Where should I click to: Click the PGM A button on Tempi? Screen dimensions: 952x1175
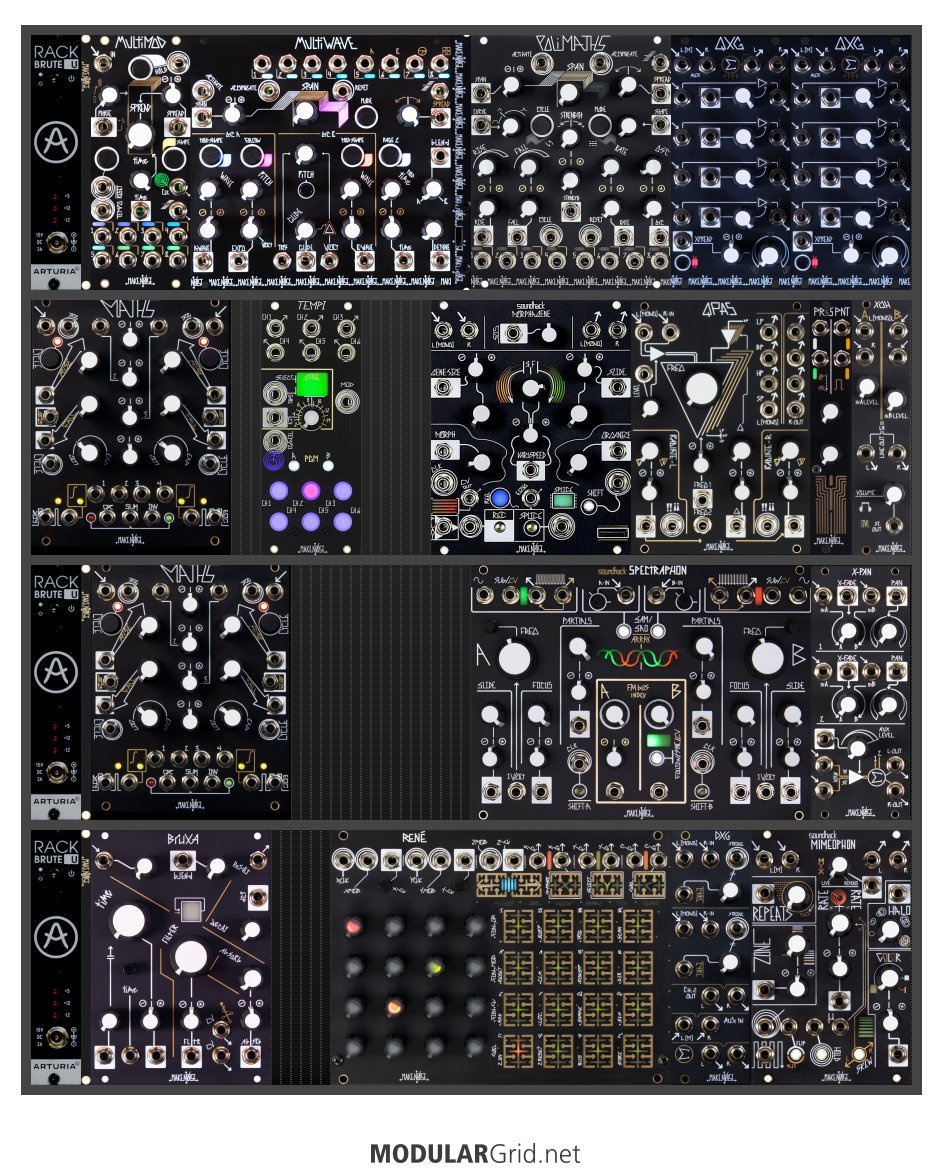click(x=294, y=466)
